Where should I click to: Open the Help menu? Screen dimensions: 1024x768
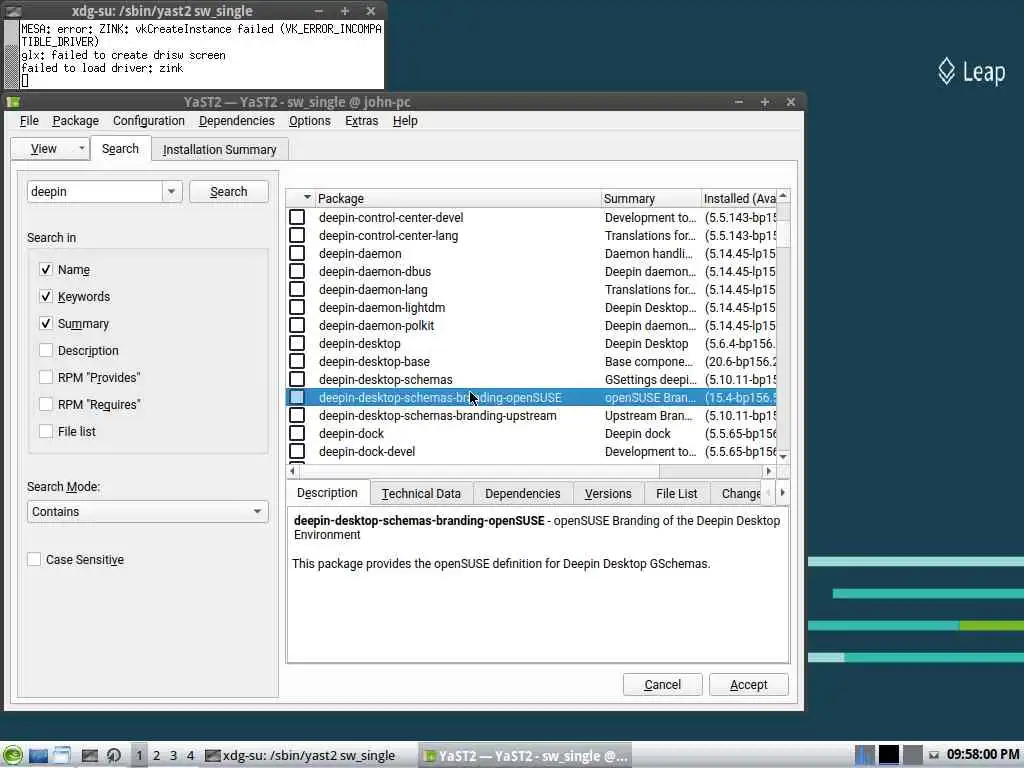(405, 121)
